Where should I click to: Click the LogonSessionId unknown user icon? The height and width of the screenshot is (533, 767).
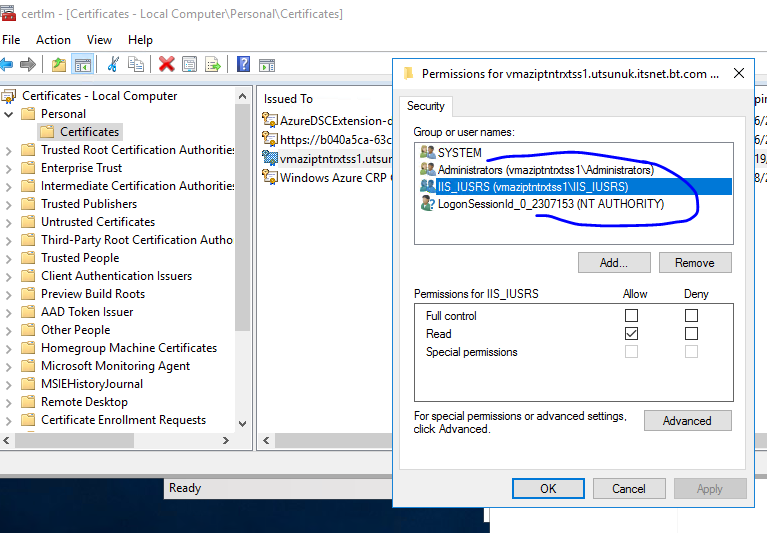point(428,203)
